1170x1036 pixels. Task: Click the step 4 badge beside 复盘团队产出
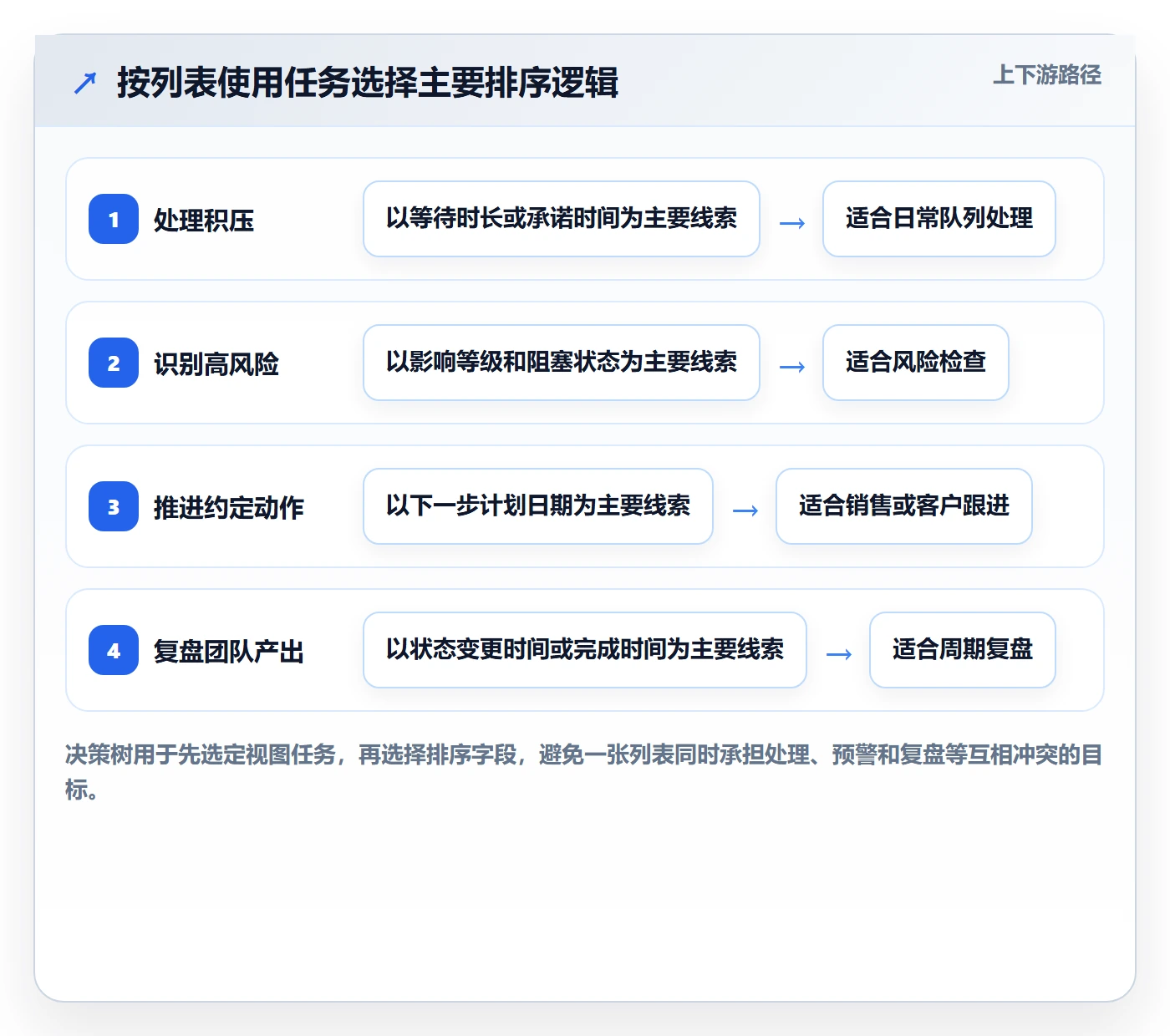(x=114, y=650)
